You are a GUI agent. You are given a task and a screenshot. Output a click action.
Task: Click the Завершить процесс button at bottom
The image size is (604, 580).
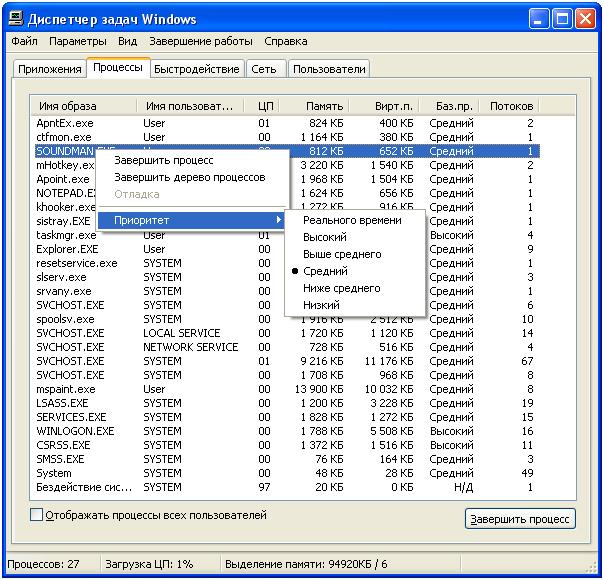[x=520, y=519]
